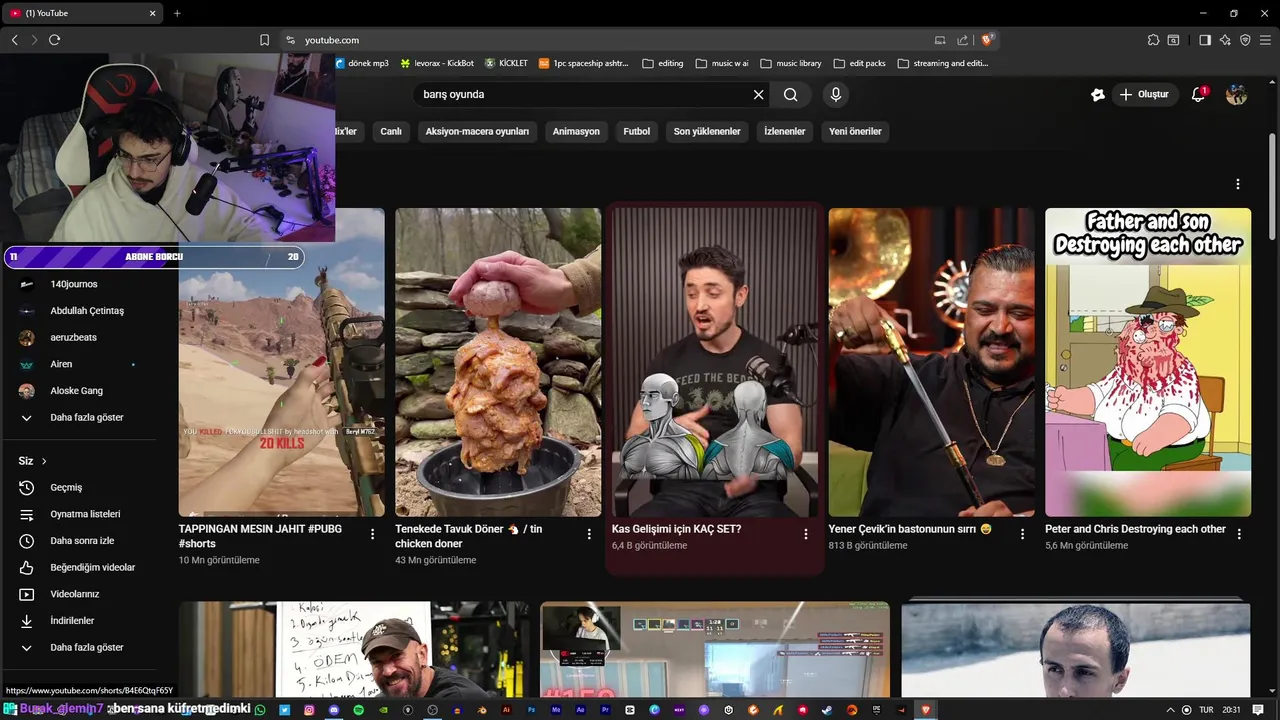The image size is (1280, 720).
Task: Open new tab with plus button
Action: [x=177, y=13]
